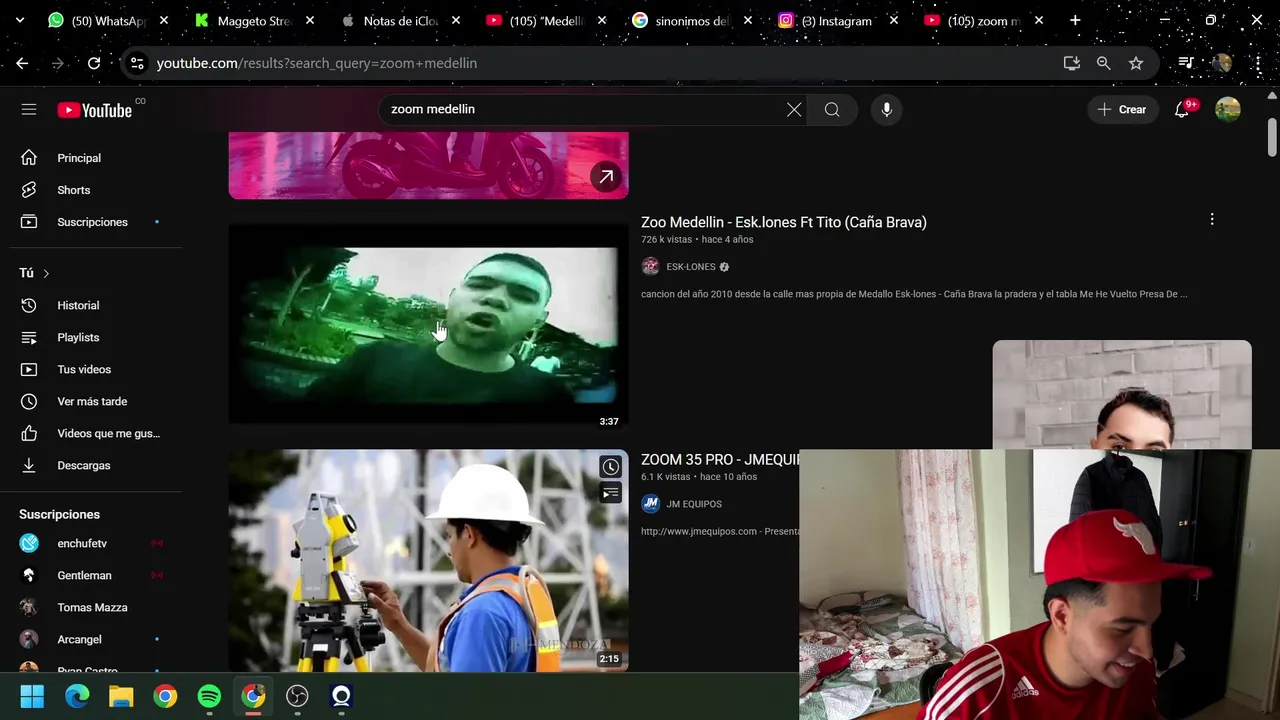Start voice search with microphone
Screen dimensions: 1280x720
(886, 109)
